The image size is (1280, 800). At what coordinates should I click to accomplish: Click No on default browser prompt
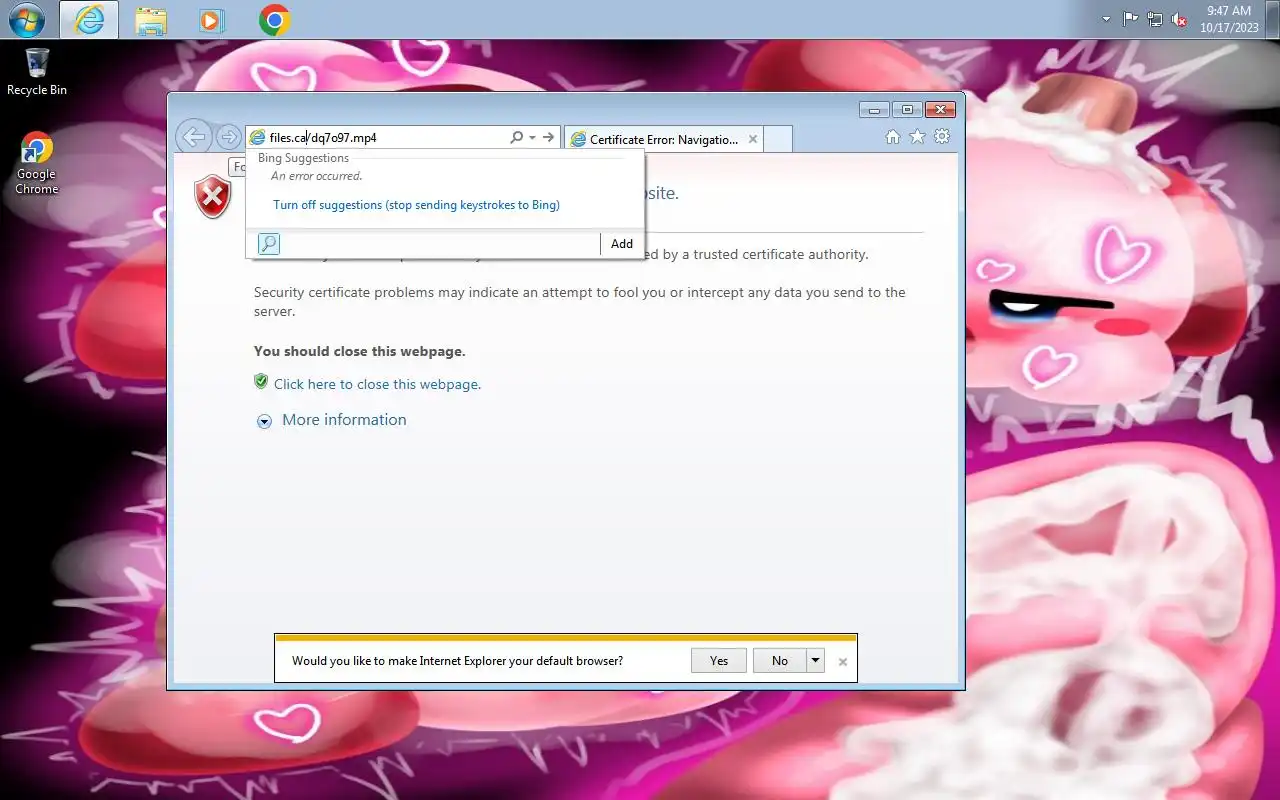(x=780, y=661)
